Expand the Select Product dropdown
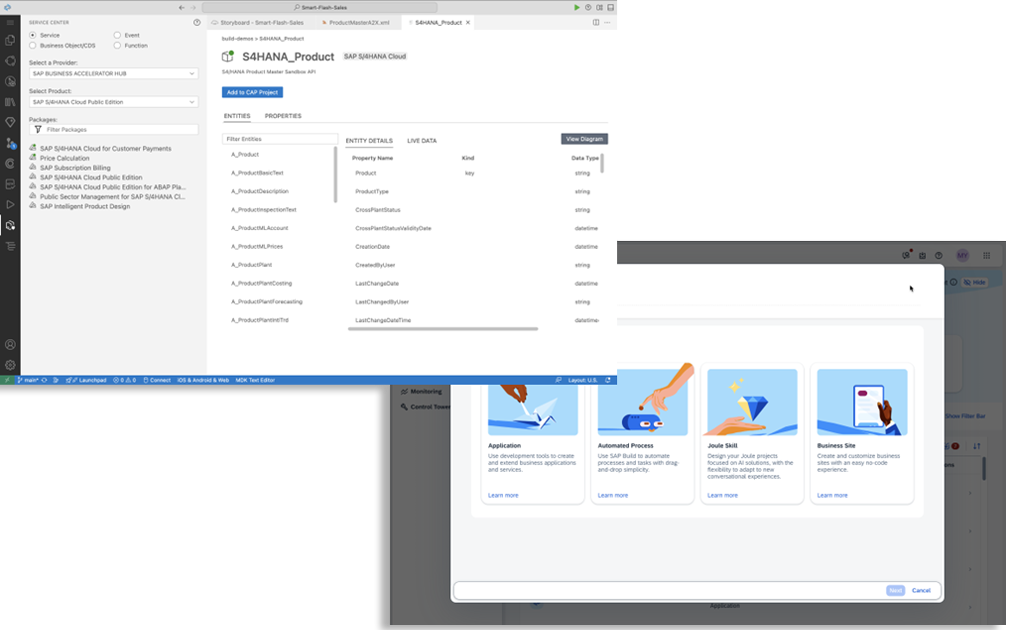 point(113,102)
